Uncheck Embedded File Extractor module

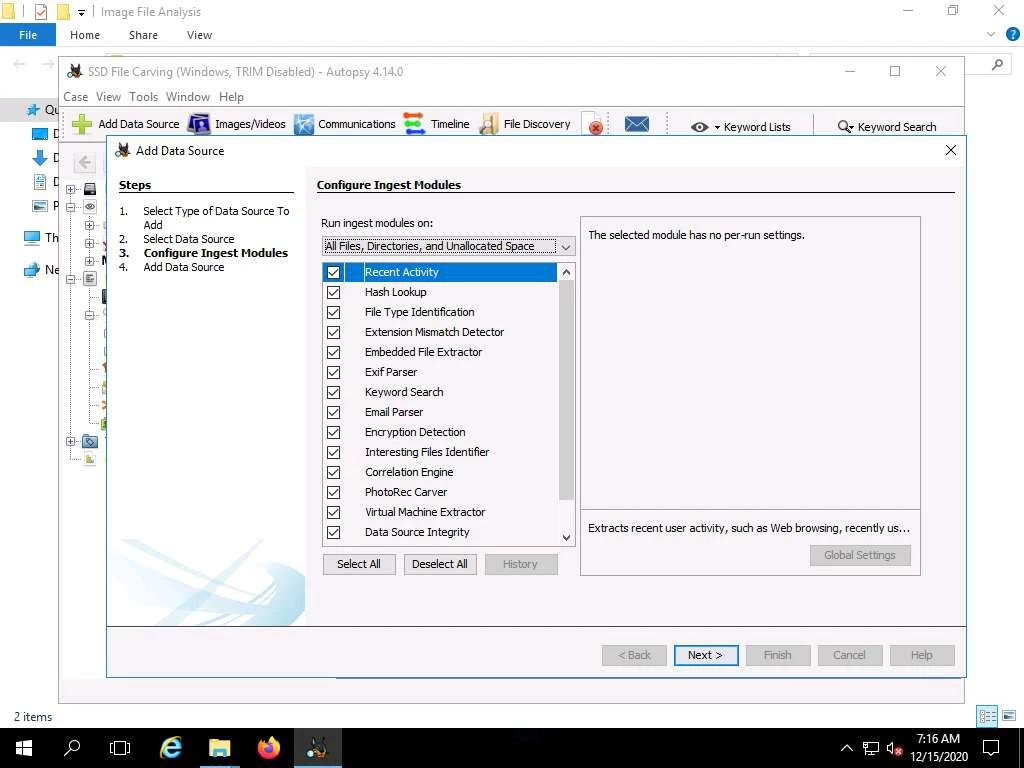(x=333, y=352)
